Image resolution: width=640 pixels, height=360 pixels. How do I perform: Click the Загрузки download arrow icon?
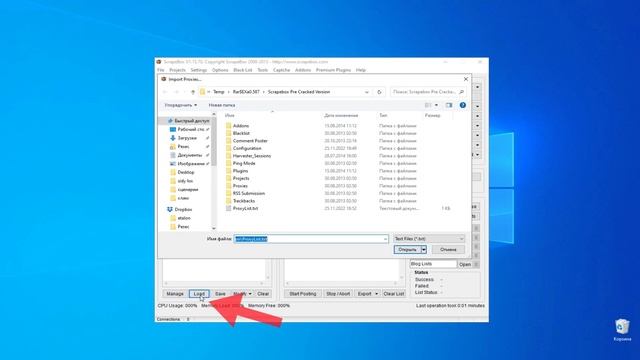pos(173,138)
